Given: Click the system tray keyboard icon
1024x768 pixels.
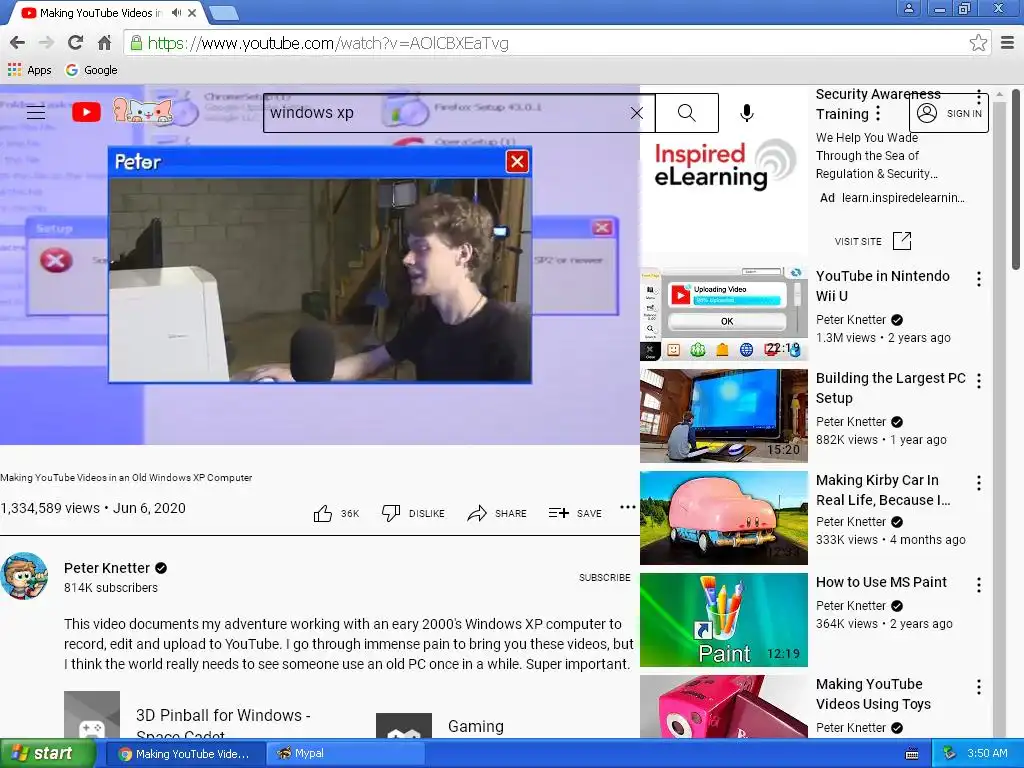Looking at the screenshot, I should 912,754.
